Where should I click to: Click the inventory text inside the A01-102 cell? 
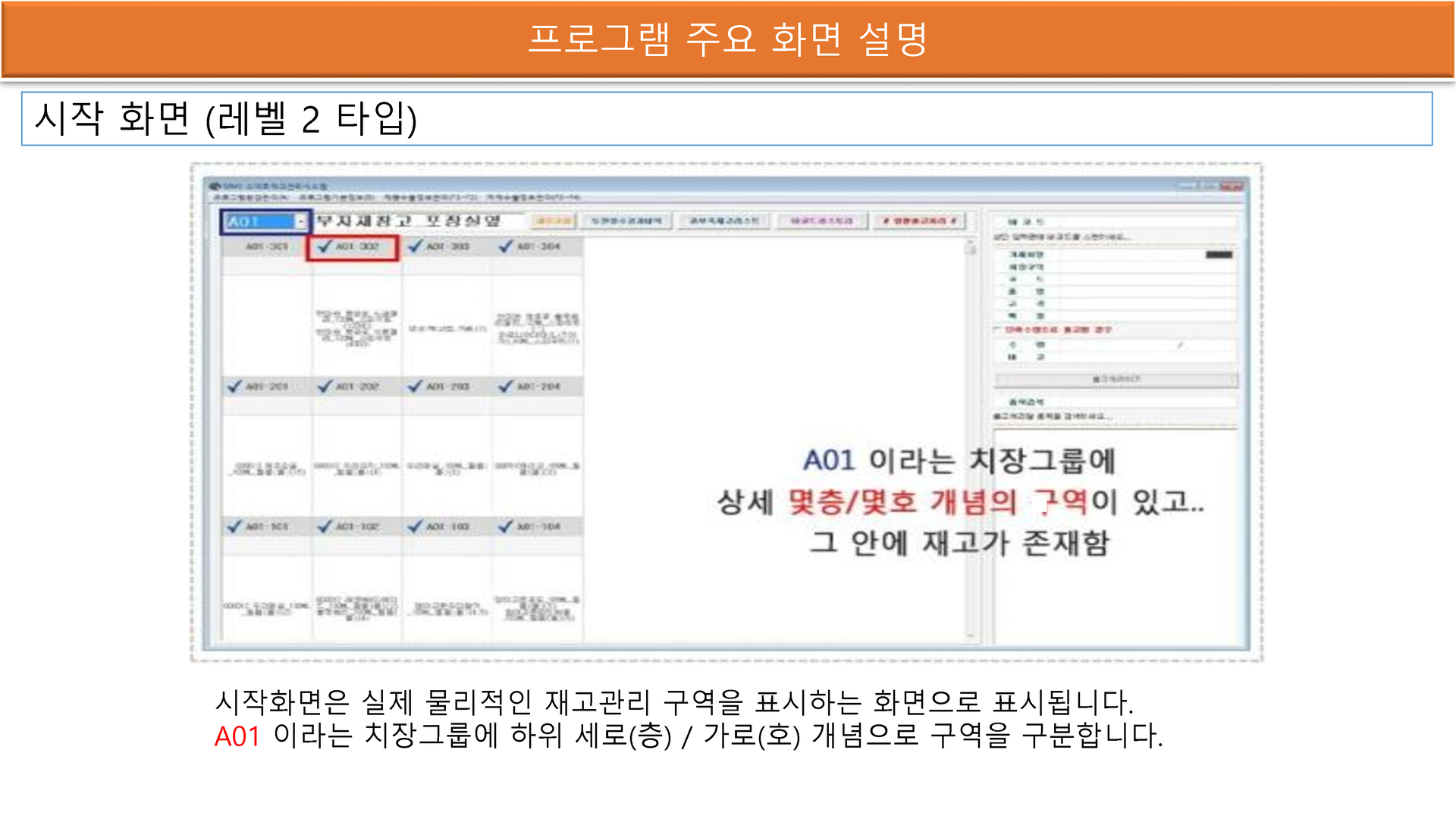(x=356, y=608)
